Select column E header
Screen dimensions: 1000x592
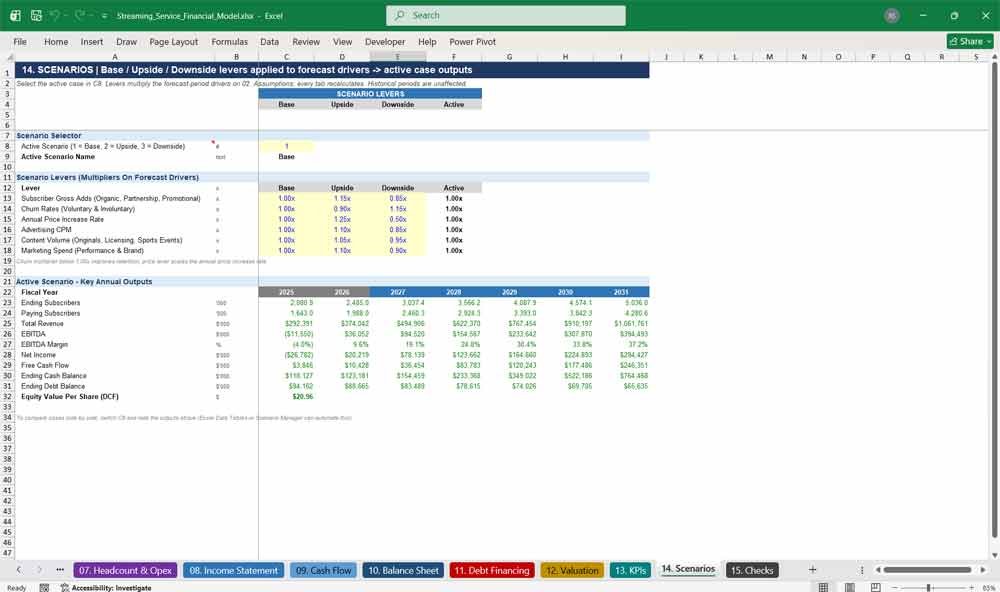[x=397, y=57]
